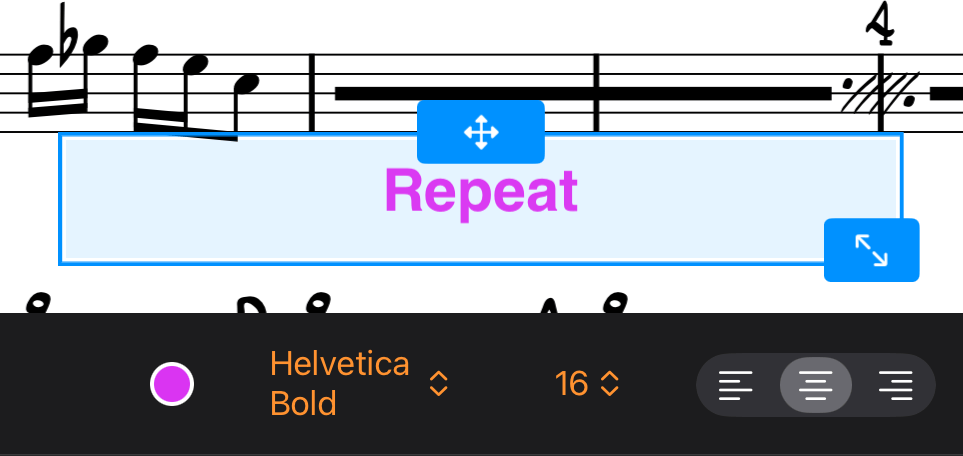Click the multi-measure rest bar

(460, 94)
